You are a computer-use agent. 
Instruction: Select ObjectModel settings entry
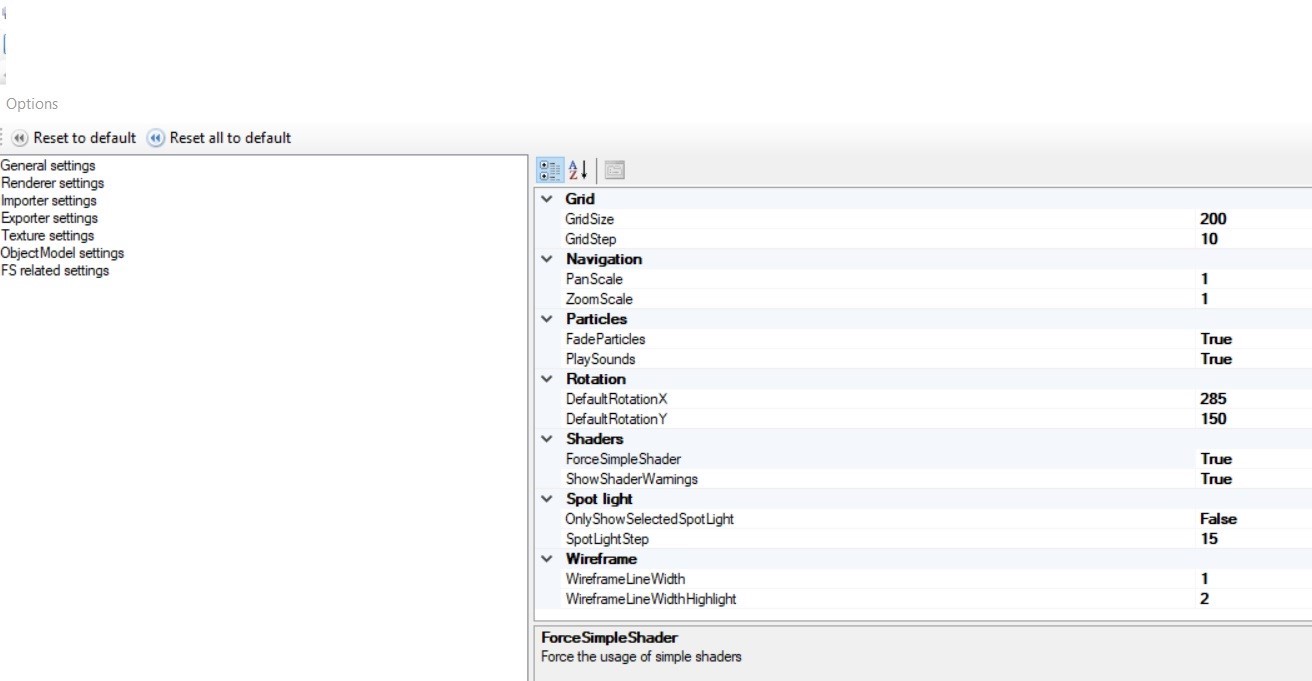[63, 253]
